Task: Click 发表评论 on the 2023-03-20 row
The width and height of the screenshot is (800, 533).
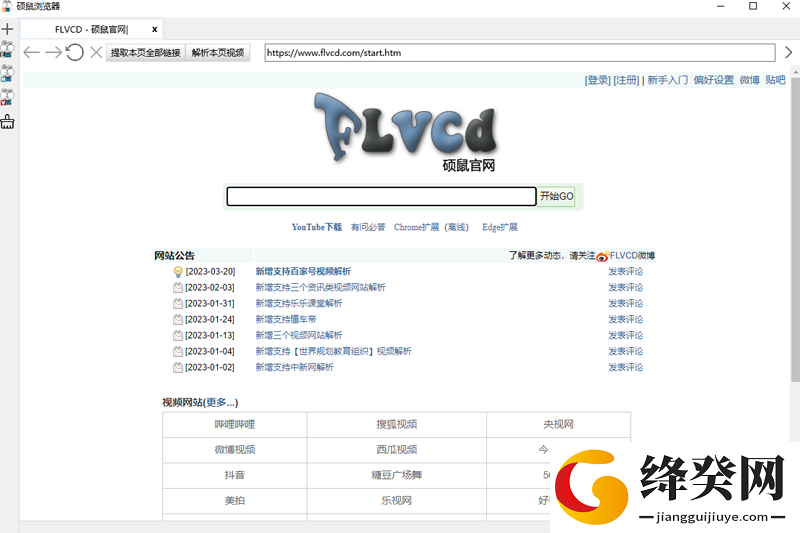Action: pos(626,271)
